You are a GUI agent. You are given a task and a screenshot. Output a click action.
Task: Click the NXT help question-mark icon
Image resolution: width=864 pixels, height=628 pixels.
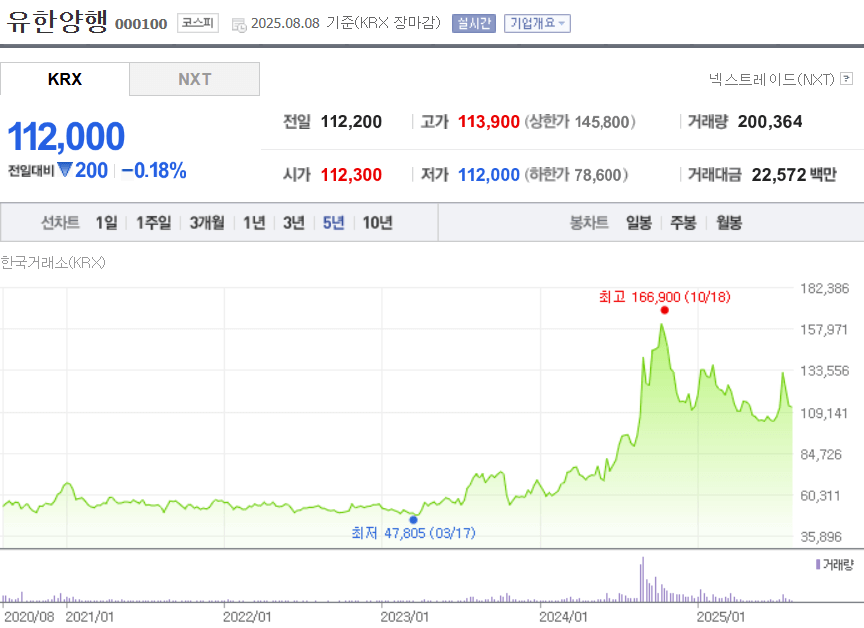point(846,79)
